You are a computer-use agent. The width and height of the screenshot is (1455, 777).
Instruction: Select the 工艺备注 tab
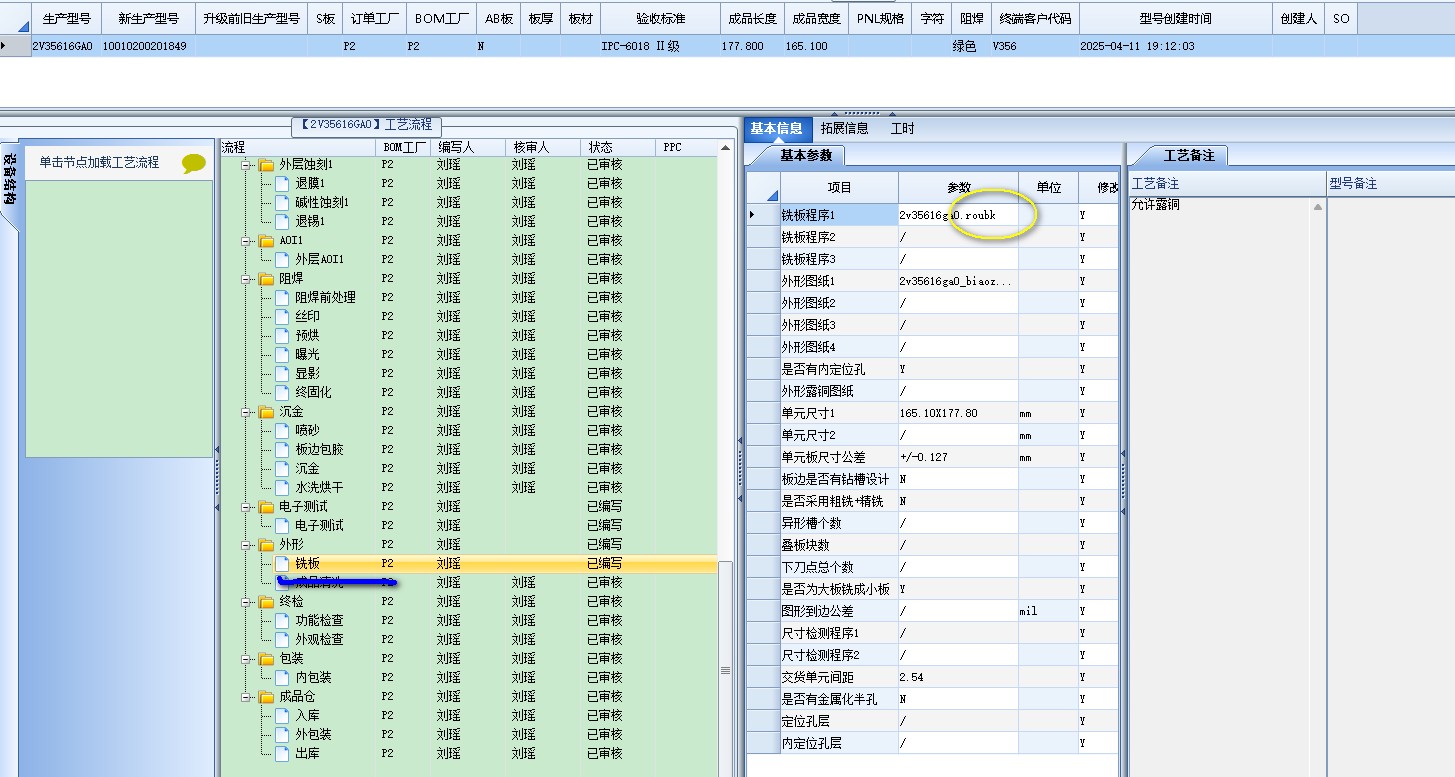click(1189, 156)
